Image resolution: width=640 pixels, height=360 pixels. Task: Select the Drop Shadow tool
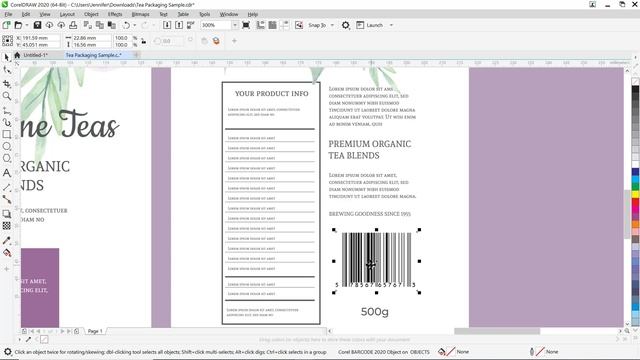click(x=7, y=214)
